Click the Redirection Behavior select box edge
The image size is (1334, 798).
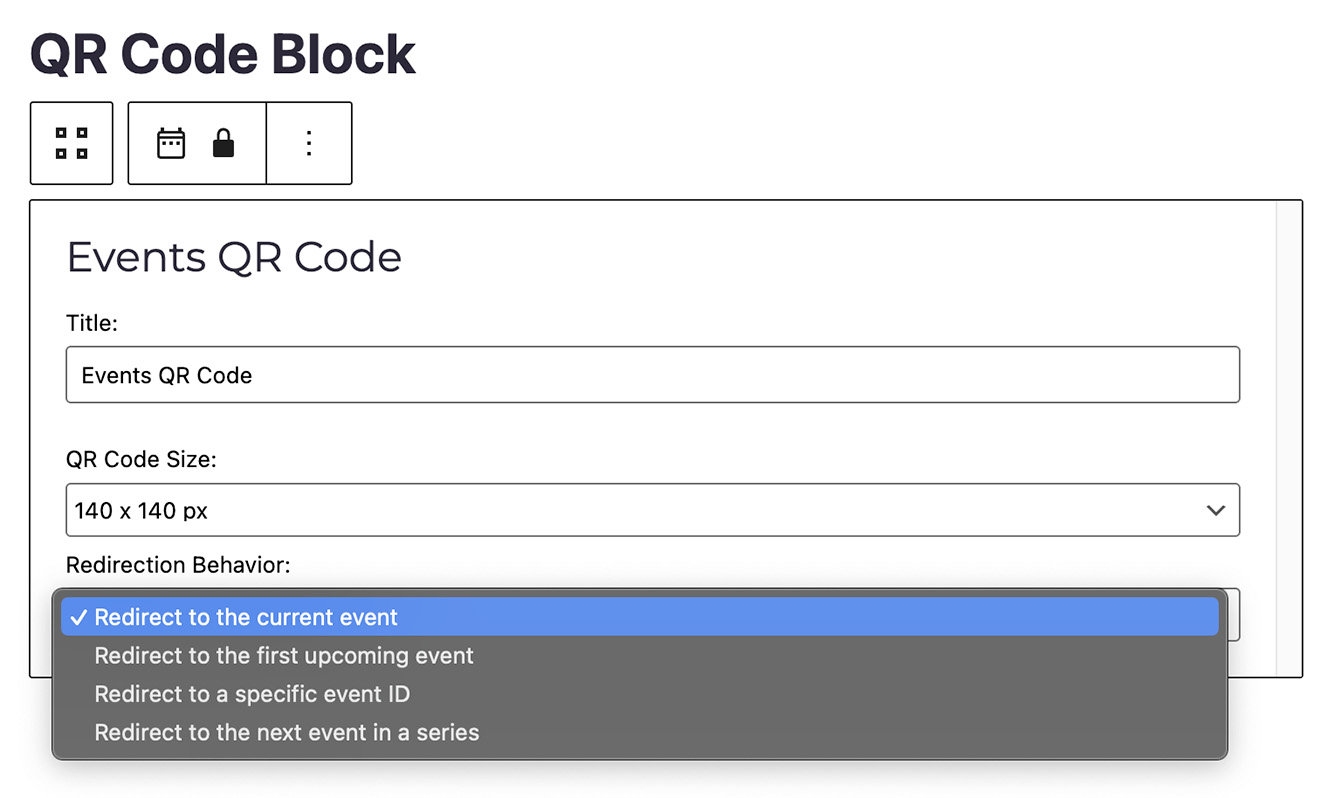click(x=1232, y=614)
